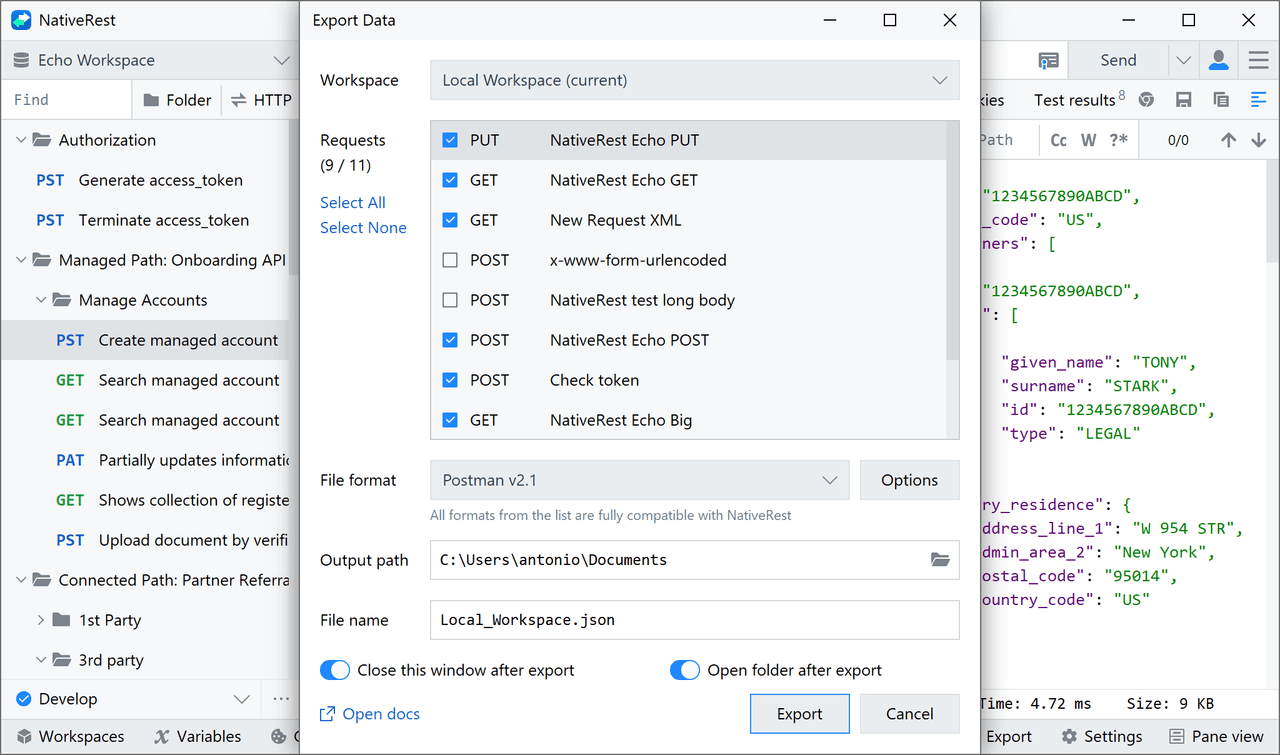Uncheck NativeRest Echo PUT request
Screen dimensions: 1280x755
point(450,140)
